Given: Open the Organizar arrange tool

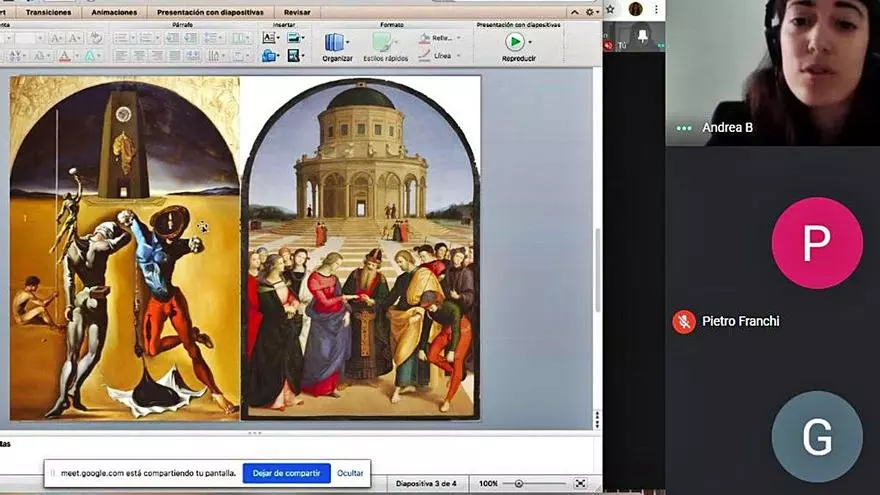Looking at the screenshot, I should click(x=336, y=43).
